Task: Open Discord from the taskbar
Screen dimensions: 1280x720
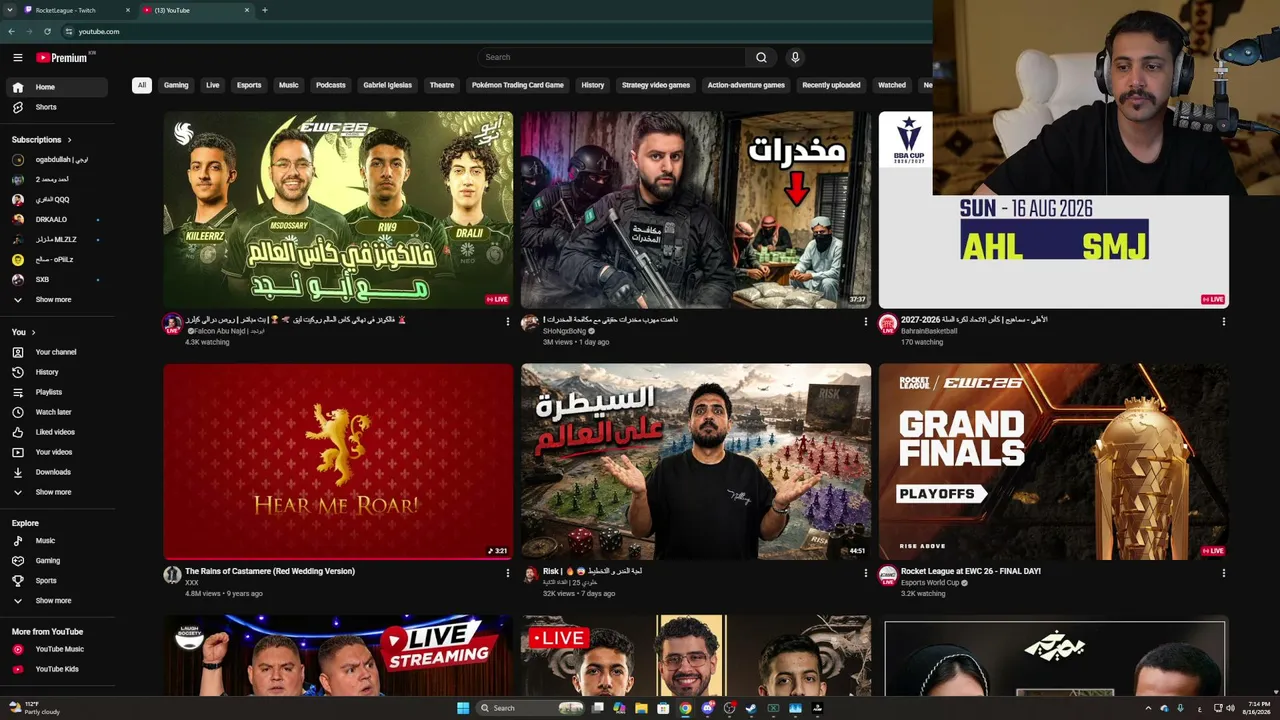Action: (x=707, y=708)
